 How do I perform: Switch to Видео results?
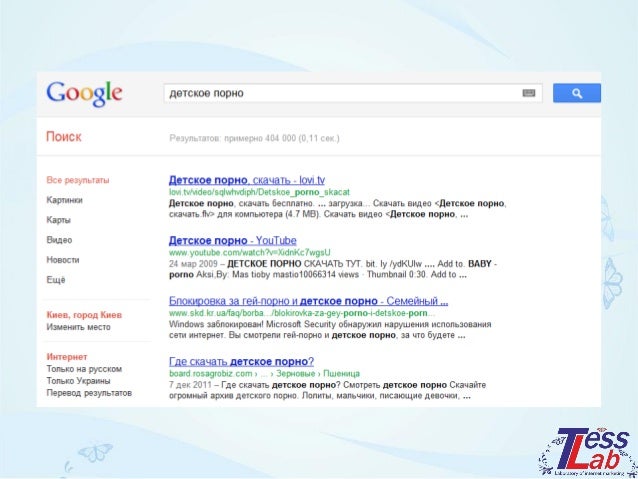tap(59, 240)
